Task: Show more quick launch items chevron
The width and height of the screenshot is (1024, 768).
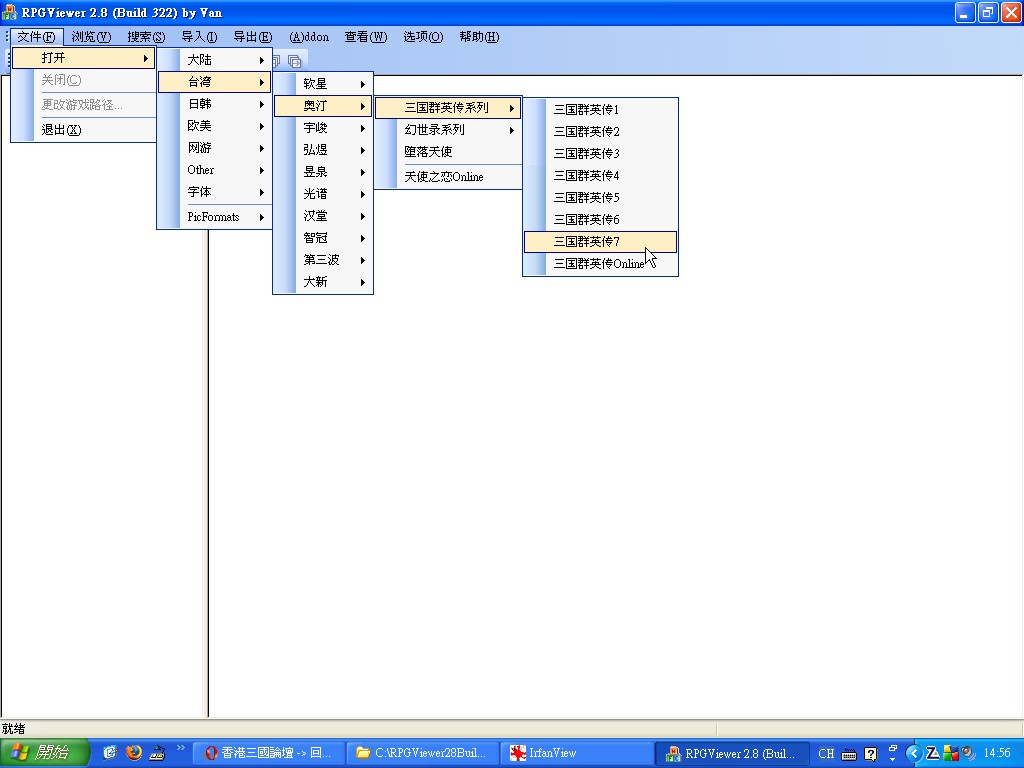Action: [x=180, y=748]
